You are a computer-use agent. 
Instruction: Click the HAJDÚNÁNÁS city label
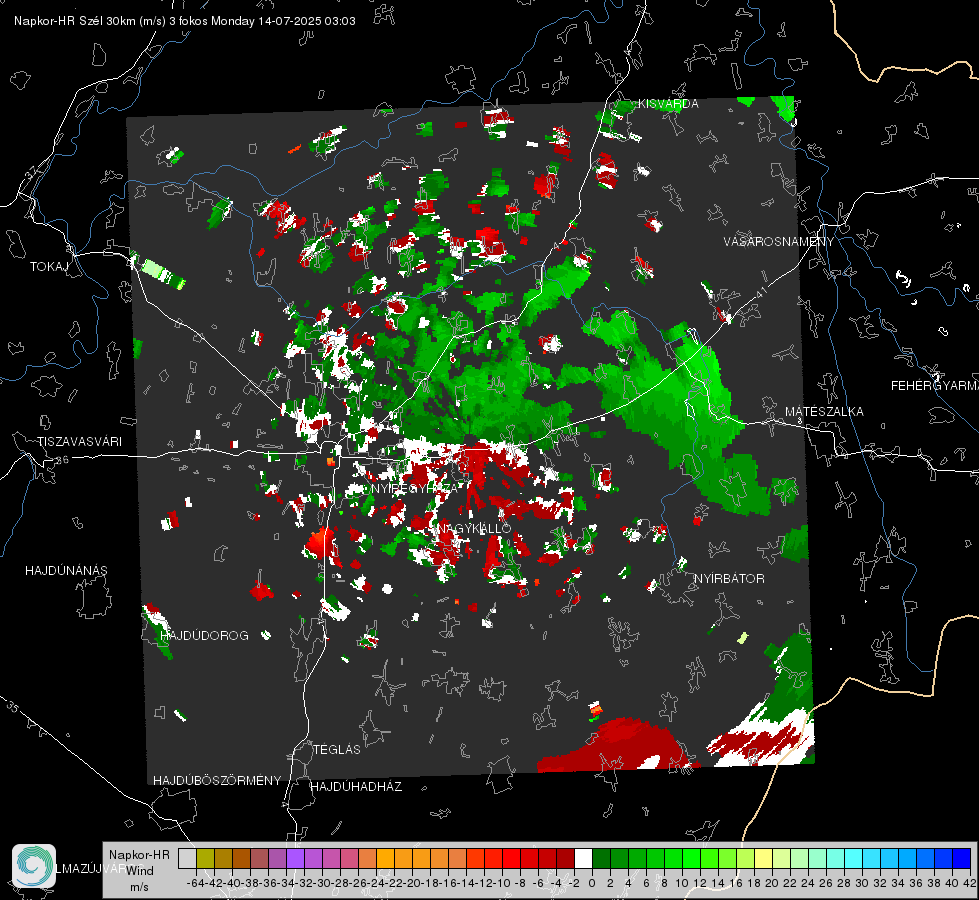coord(66,571)
